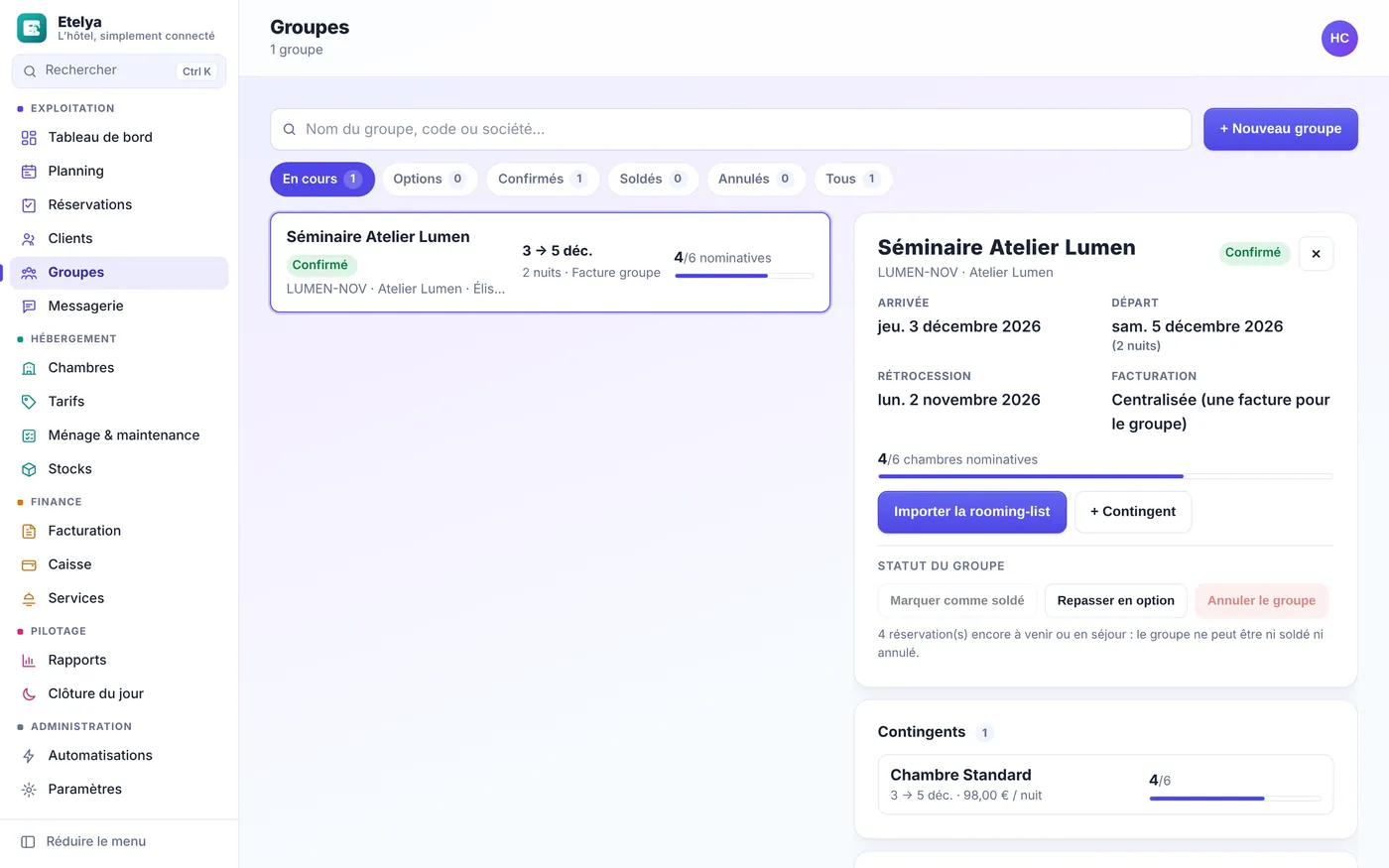
Task: Click the group card nominatives progress bar
Action: click(744, 276)
